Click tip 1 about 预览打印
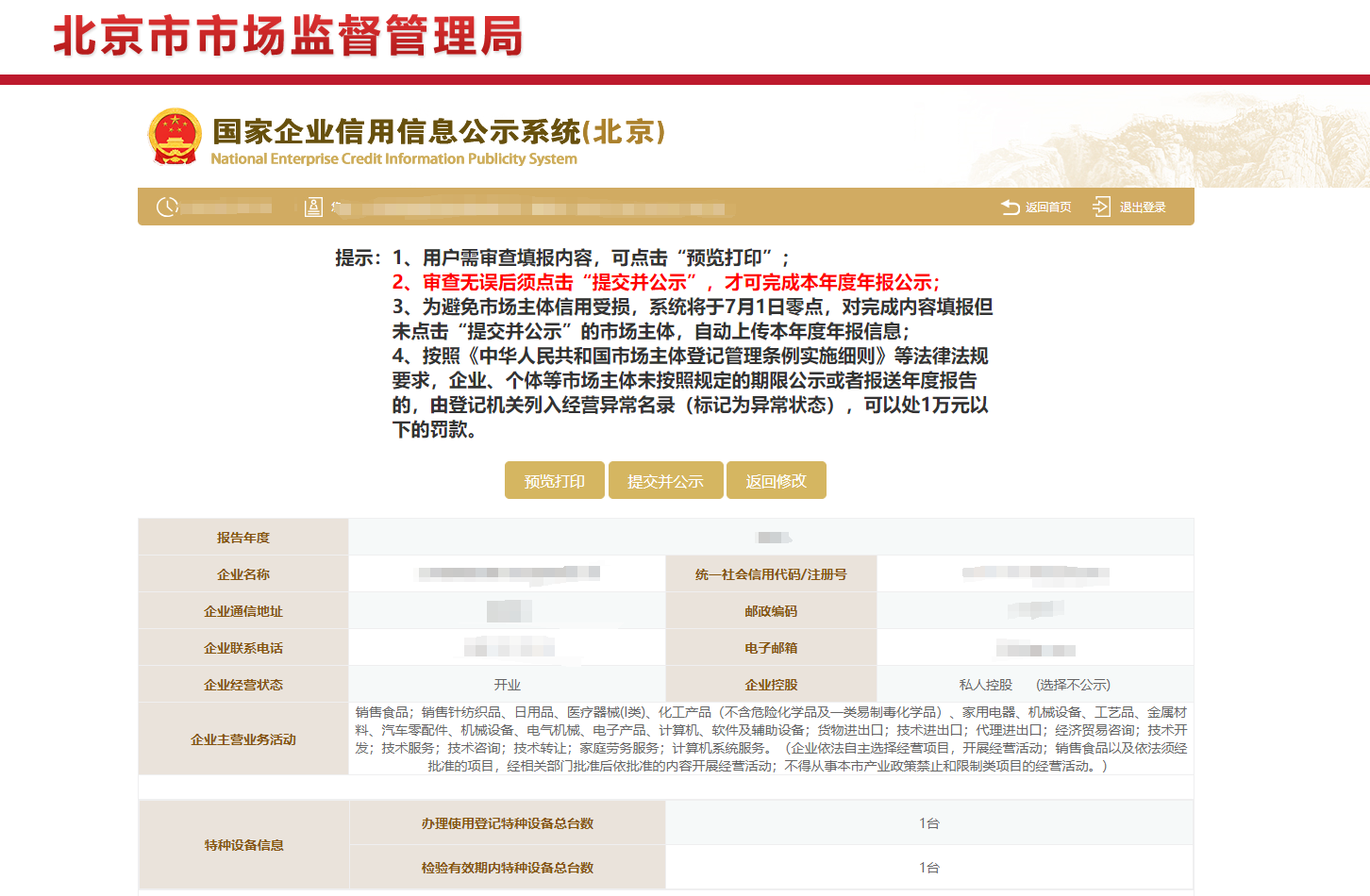1370x896 pixels. point(592,257)
